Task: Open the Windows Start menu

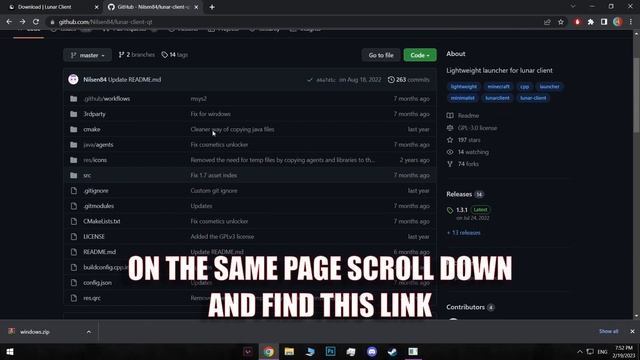Action: pyautogui.click(x=10, y=351)
